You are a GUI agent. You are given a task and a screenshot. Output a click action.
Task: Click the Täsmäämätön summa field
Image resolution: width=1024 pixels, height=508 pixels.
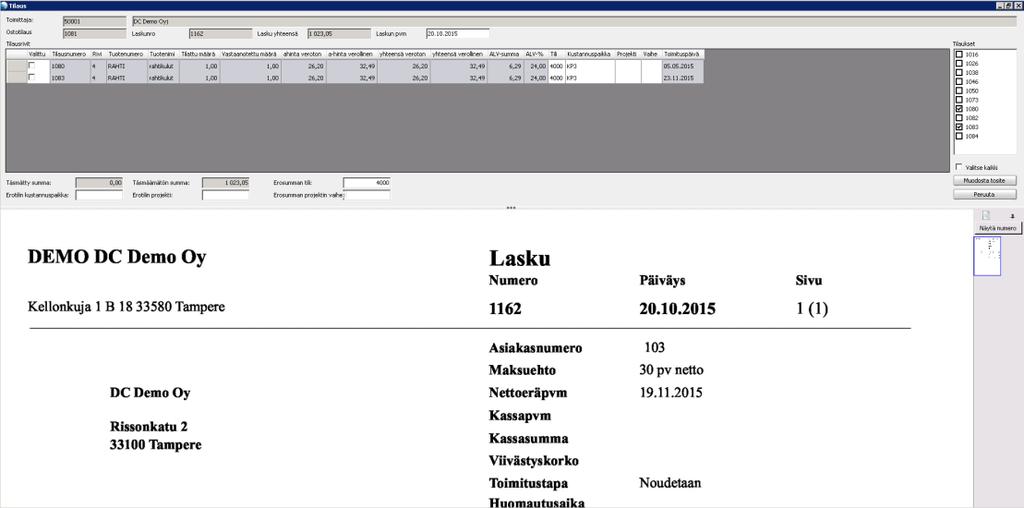[225, 183]
